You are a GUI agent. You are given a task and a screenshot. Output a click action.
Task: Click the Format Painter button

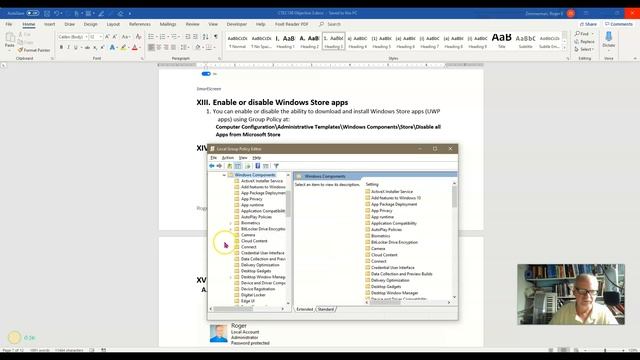pyautogui.click(x=34, y=50)
